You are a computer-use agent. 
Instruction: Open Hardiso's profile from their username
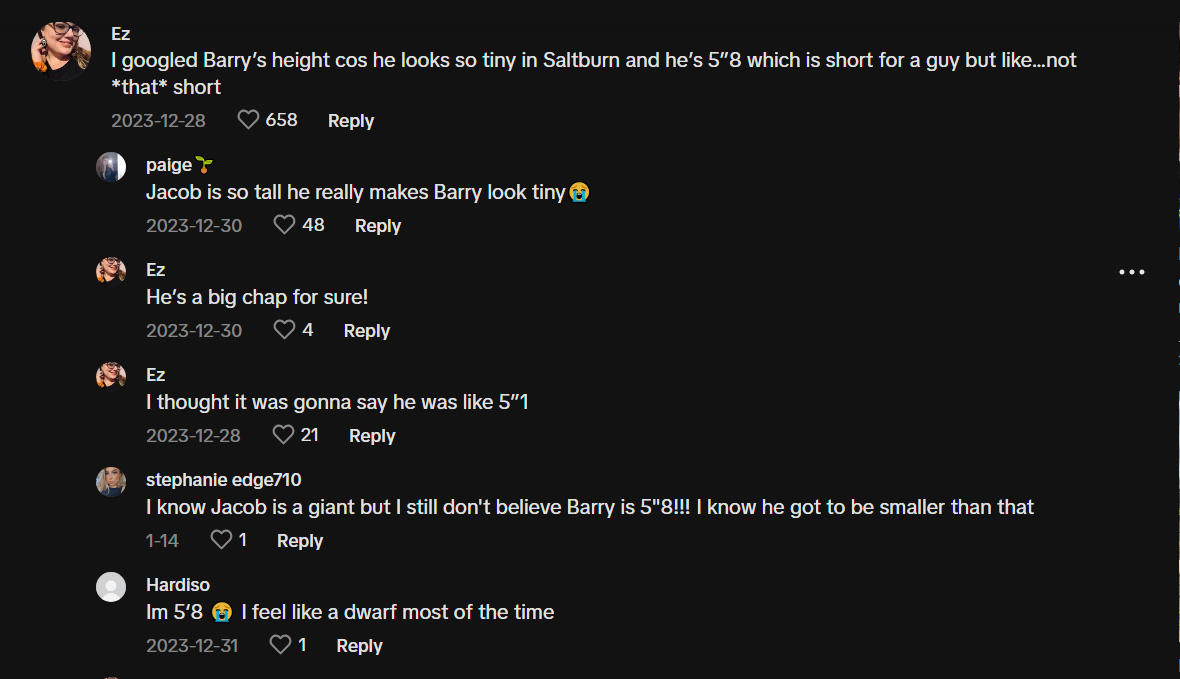[178, 584]
